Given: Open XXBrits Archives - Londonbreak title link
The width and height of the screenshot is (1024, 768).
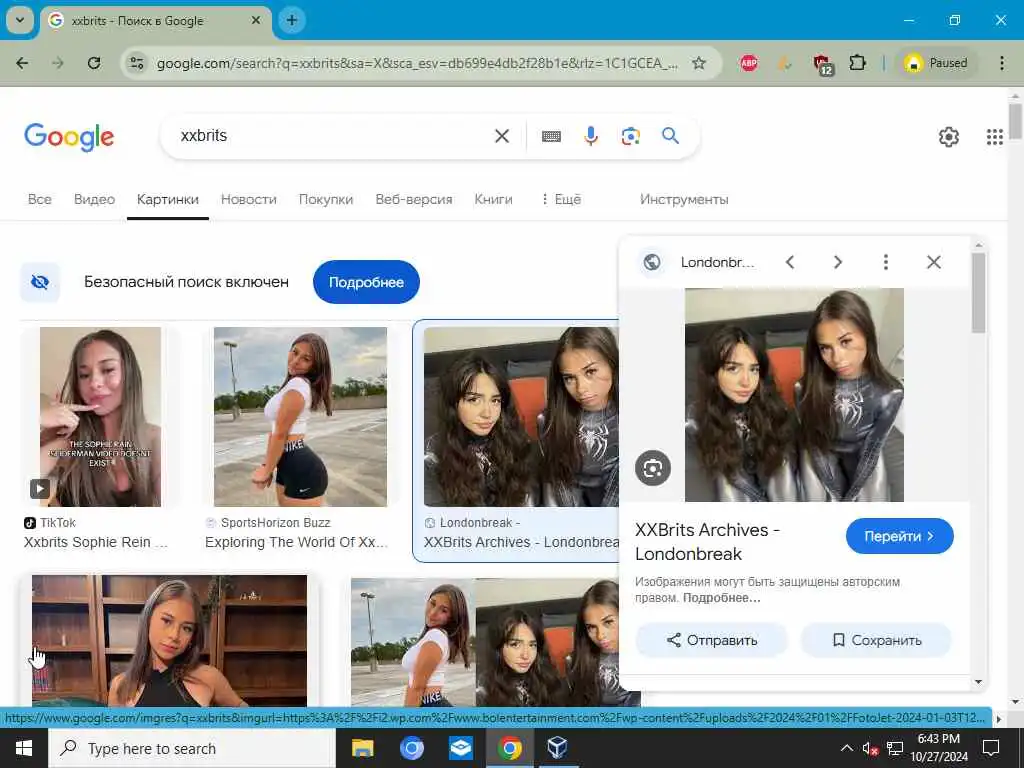Looking at the screenshot, I should [707, 542].
